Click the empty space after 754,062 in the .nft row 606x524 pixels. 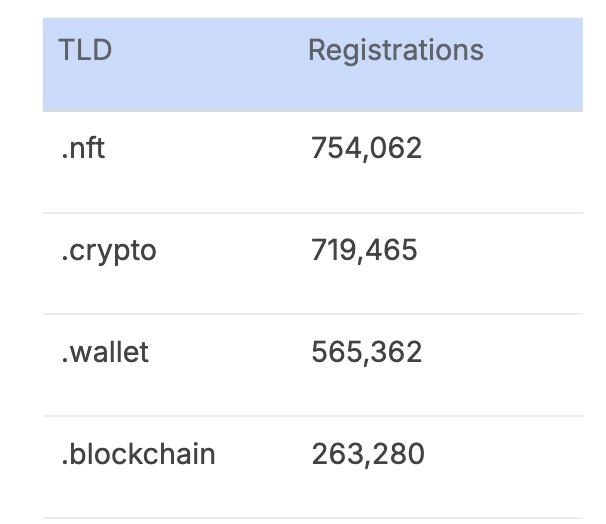point(502,162)
